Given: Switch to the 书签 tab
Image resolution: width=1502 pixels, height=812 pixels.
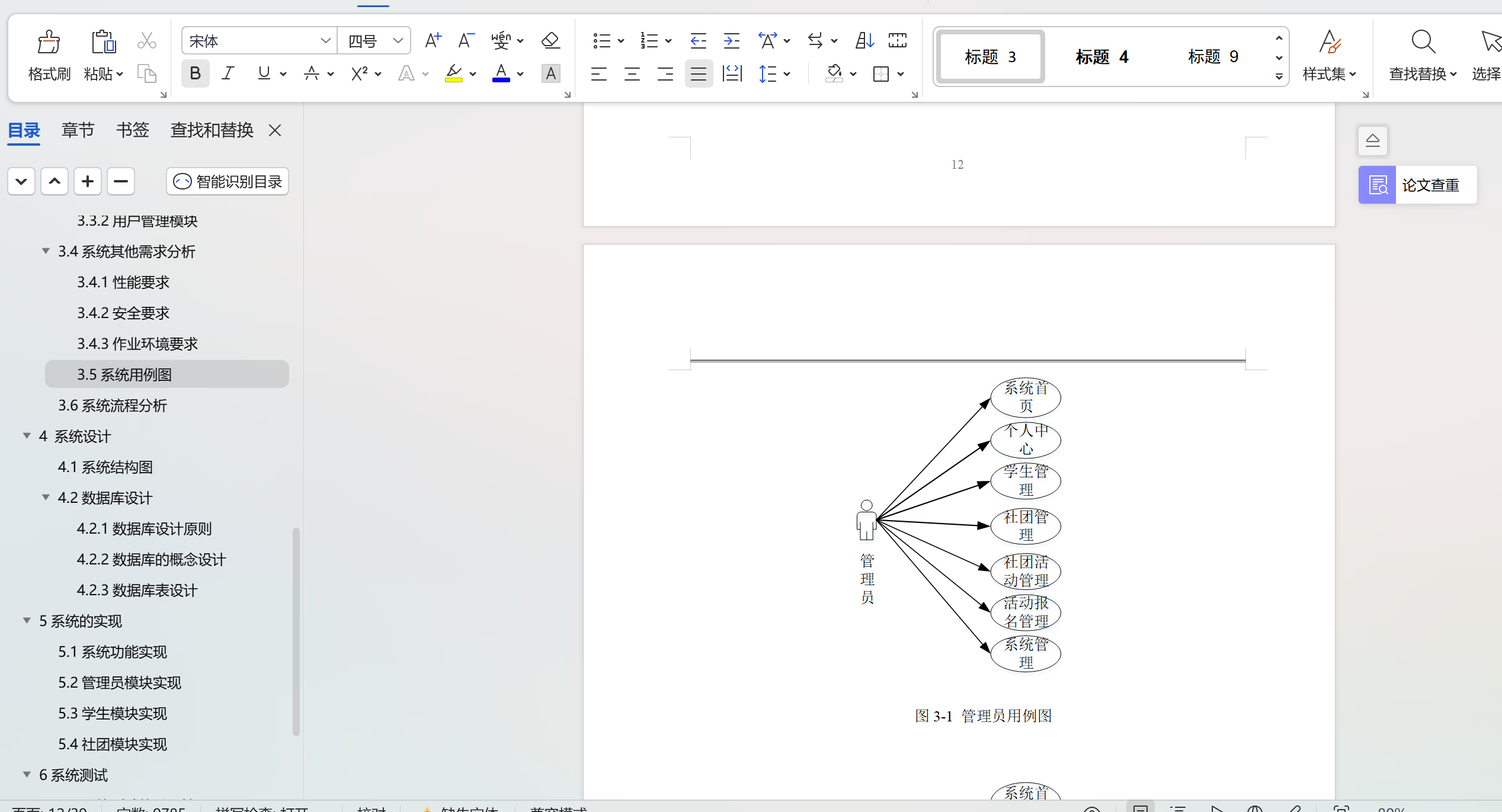Looking at the screenshot, I should point(132,130).
